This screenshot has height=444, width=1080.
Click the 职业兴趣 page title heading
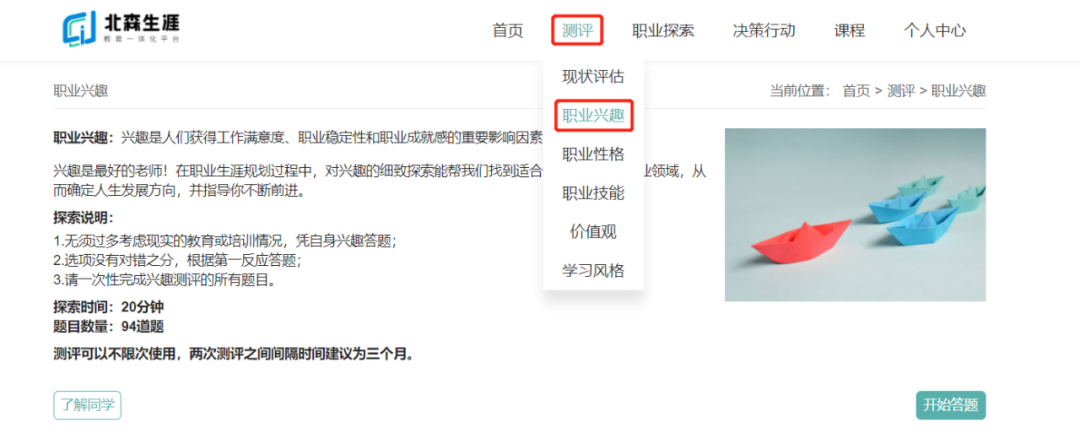(x=81, y=91)
